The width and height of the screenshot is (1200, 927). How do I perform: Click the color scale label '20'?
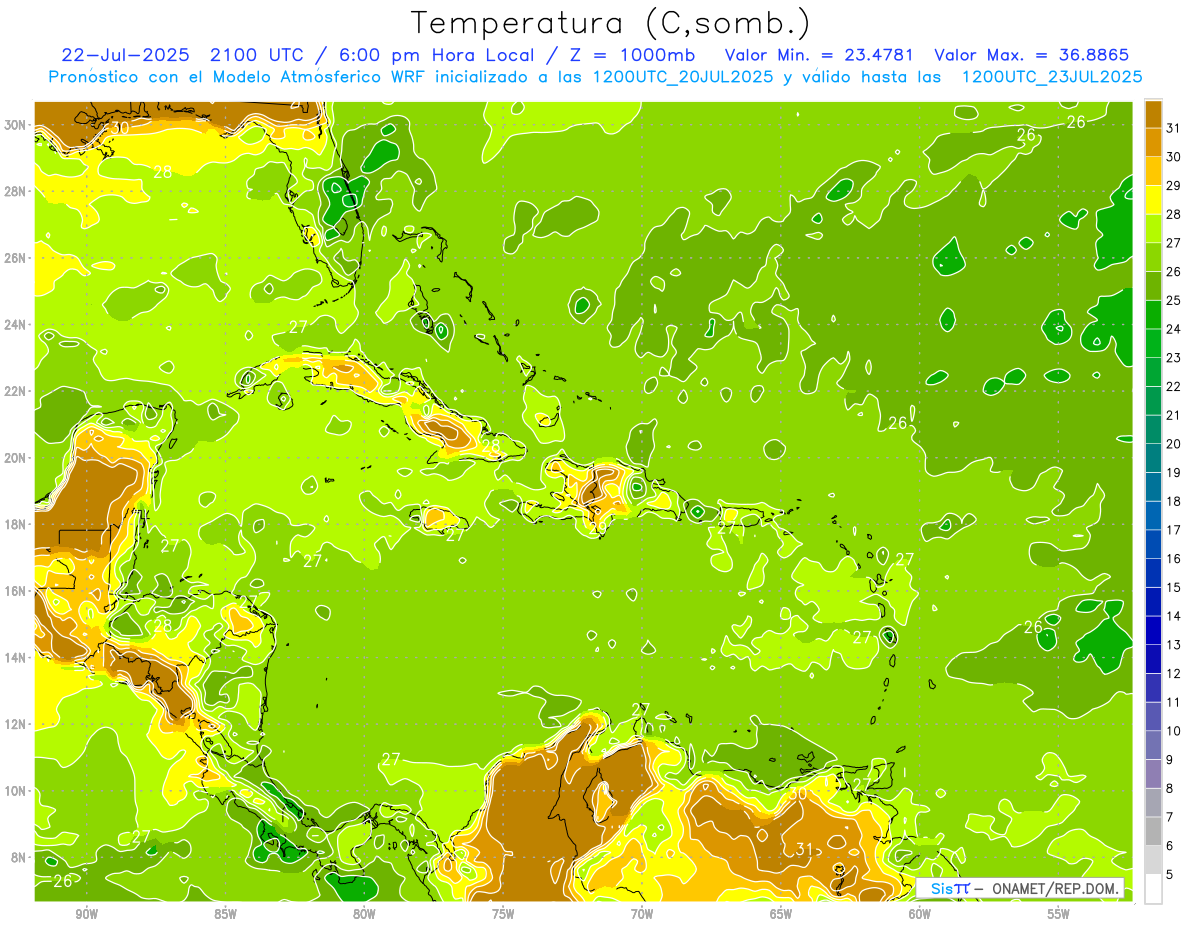(x=1174, y=443)
